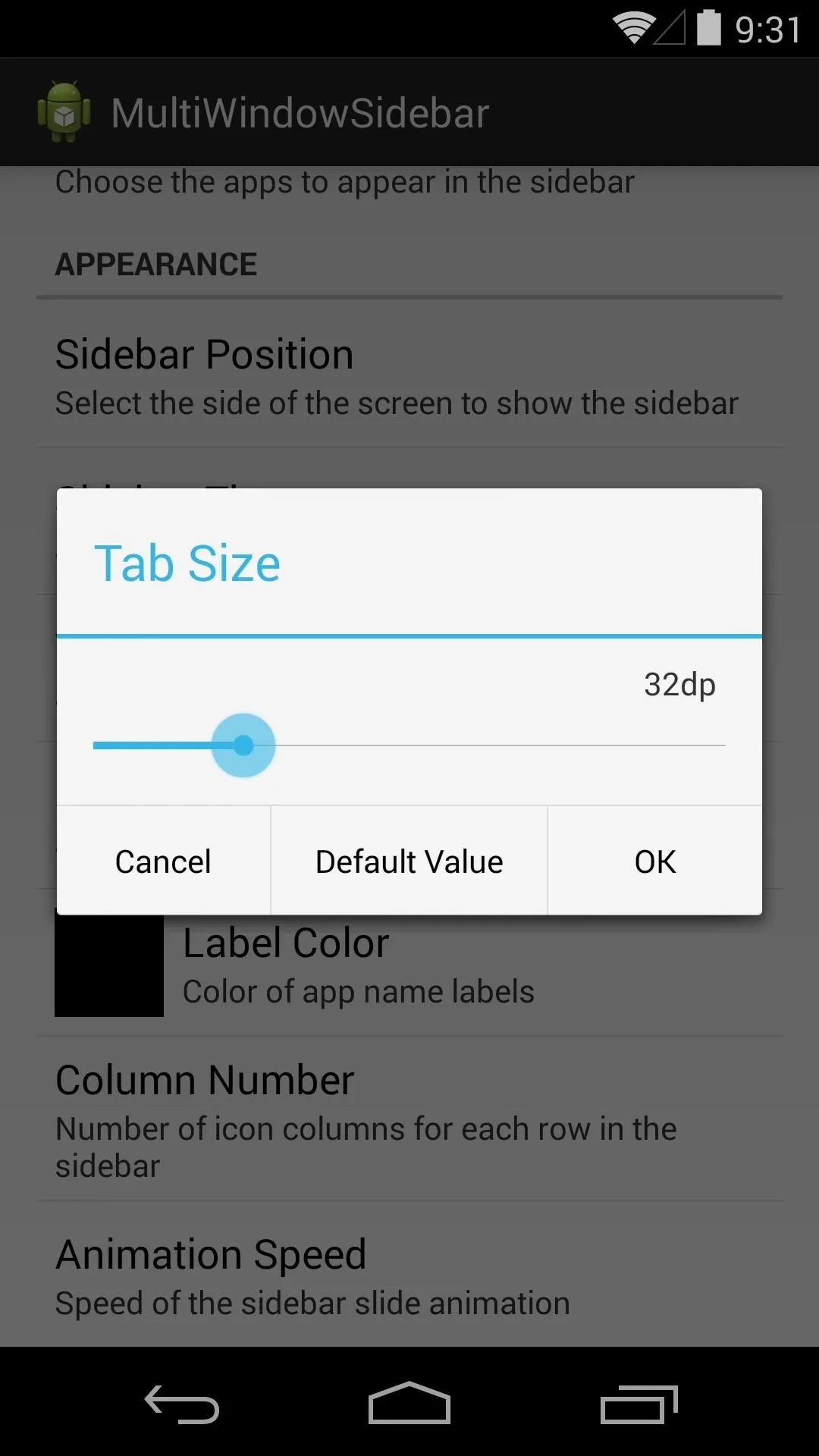Click the blue Tab Size slider thumb
Viewport: 819px width, 1456px height.
(243, 745)
